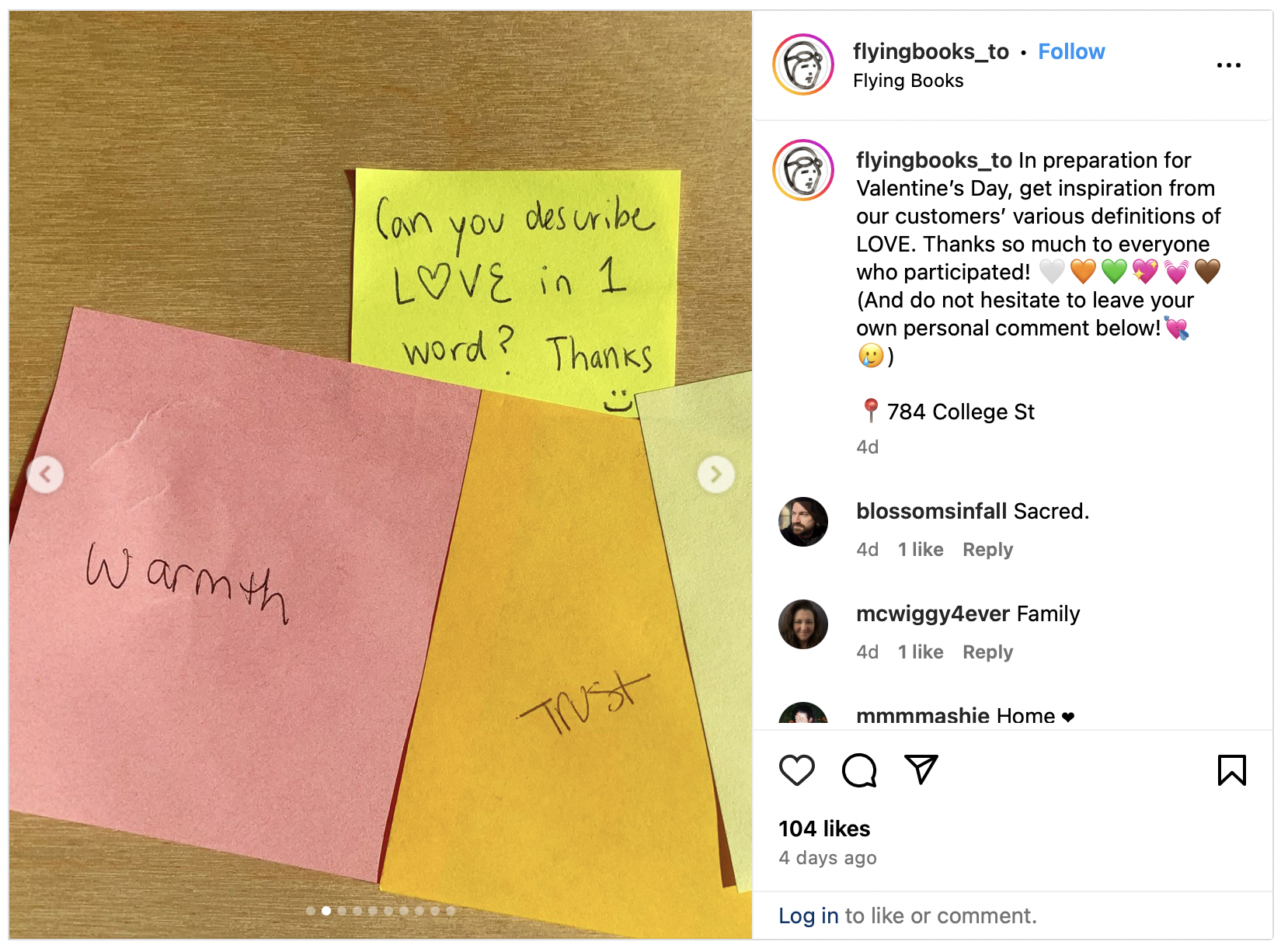
Task: Reply to mcwiggy4ever's Family comment
Action: 987,652
